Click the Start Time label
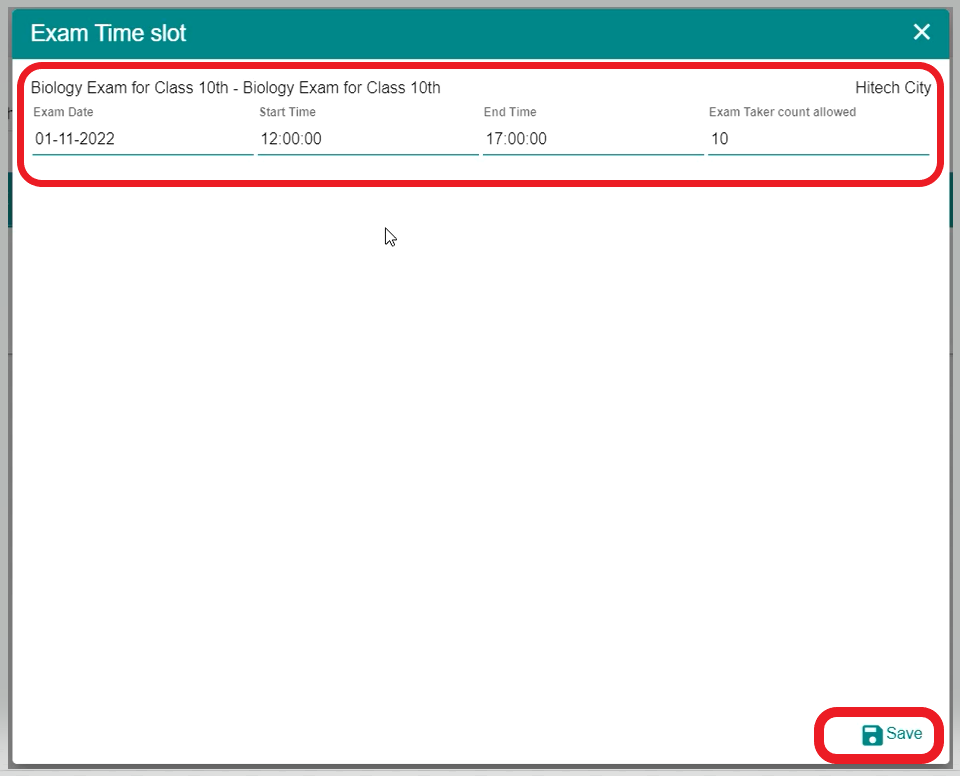 (x=287, y=112)
